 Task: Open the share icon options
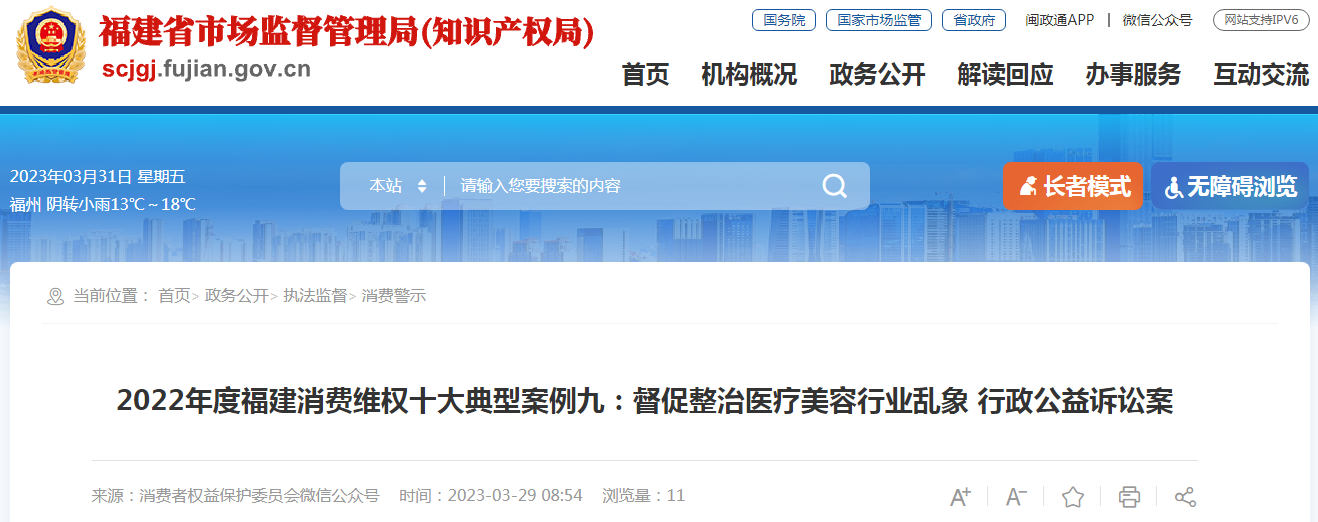1185,497
